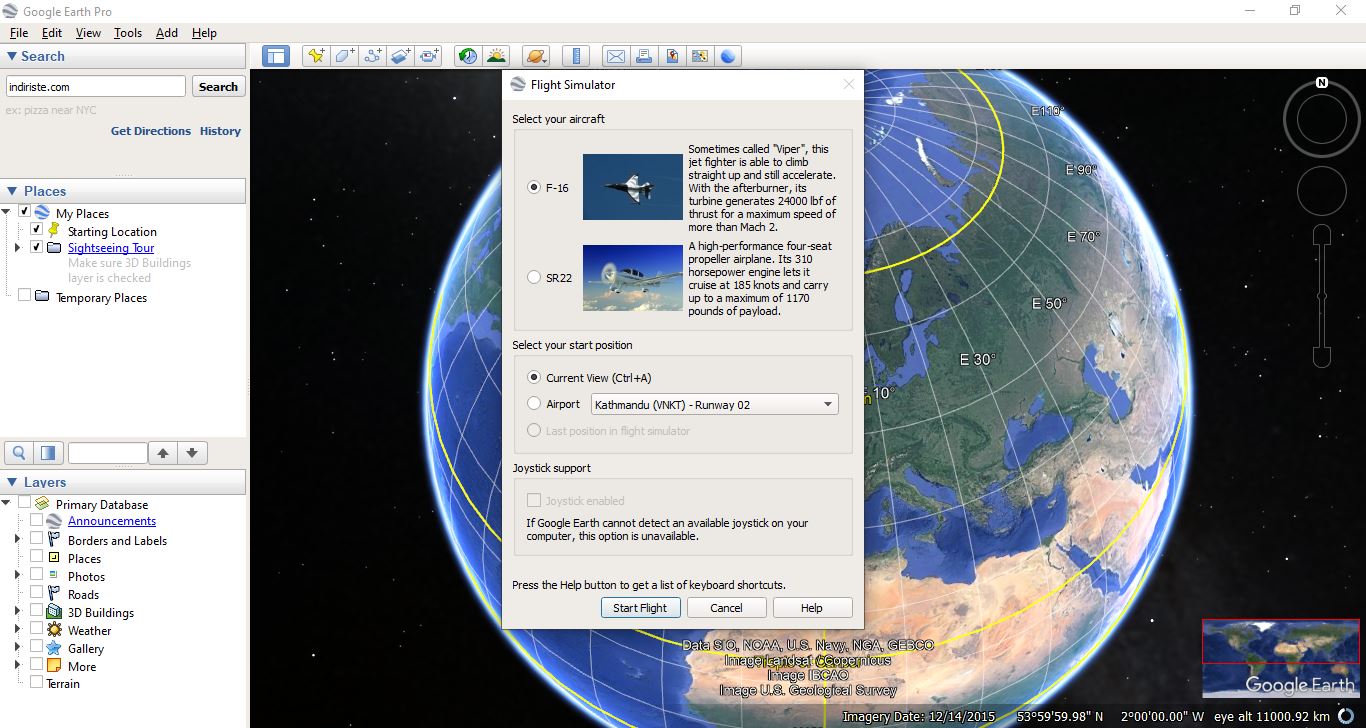Uncheck the Starting Location checkbox
Screen dimensions: 1366x728
(37, 230)
